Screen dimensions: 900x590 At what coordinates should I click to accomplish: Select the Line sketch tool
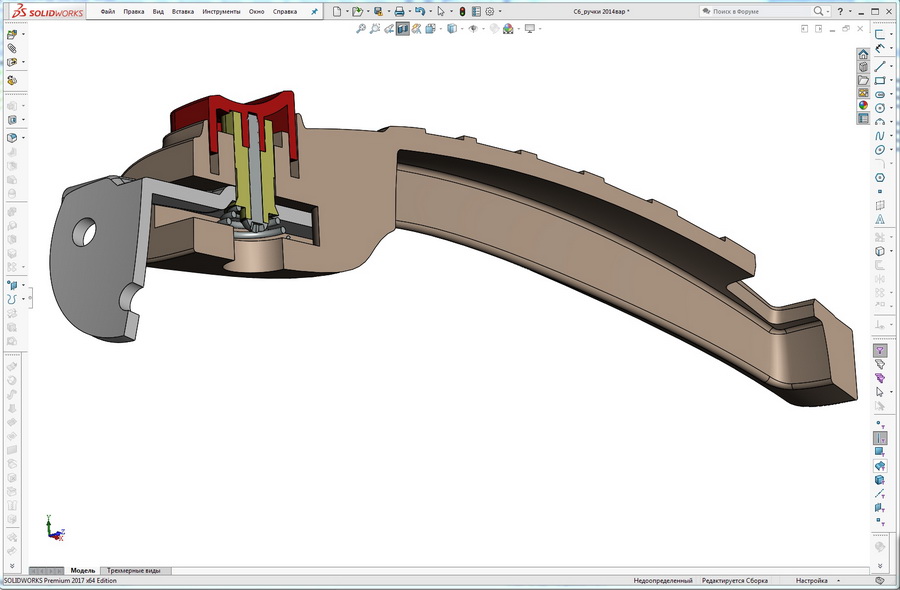point(880,66)
